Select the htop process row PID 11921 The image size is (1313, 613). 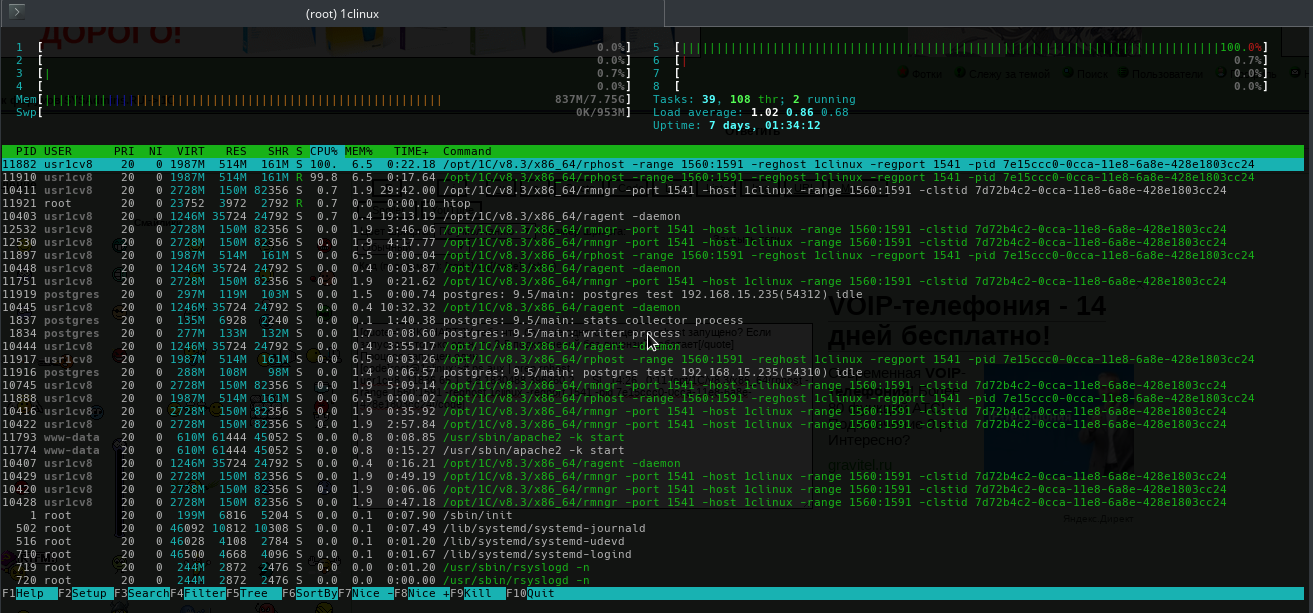[x=653, y=203]
